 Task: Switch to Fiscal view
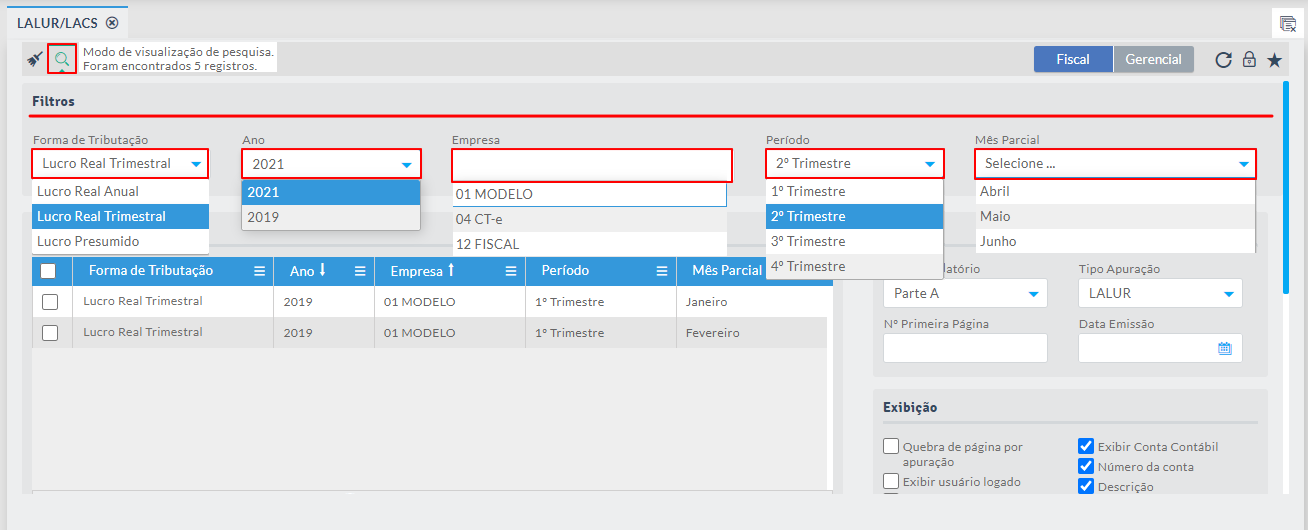(x=1073, y=59)
